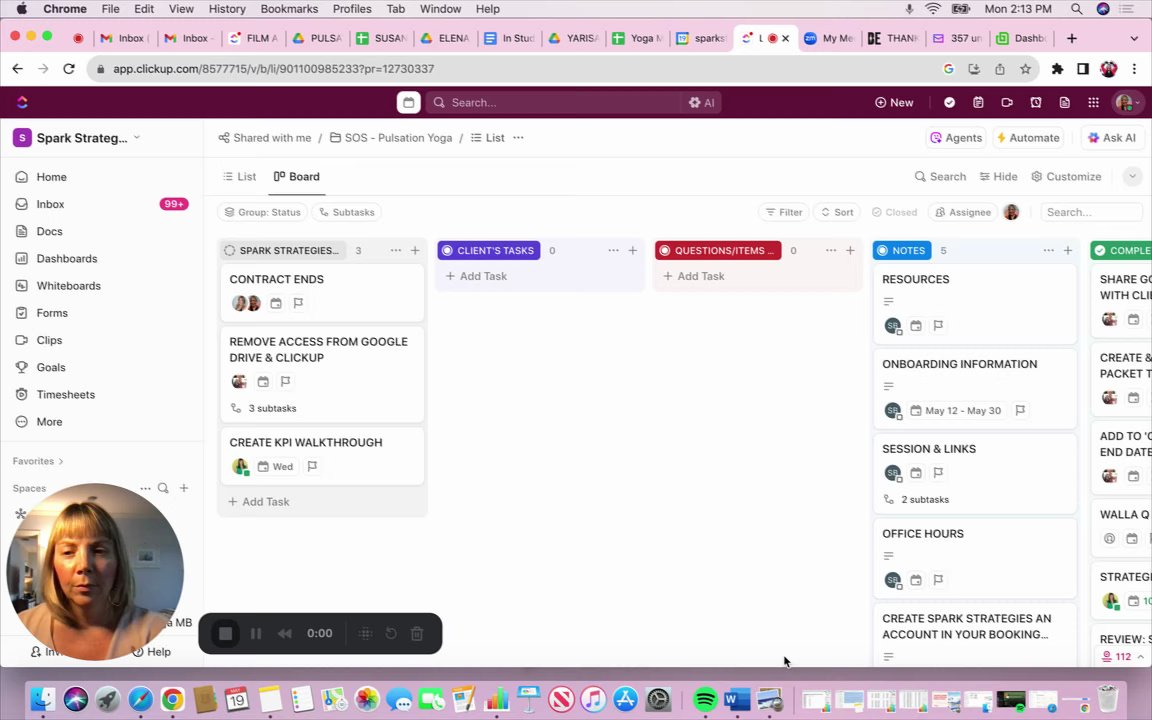Click the New button
Screen dimensions: 1152x720
tap(894, 103)
